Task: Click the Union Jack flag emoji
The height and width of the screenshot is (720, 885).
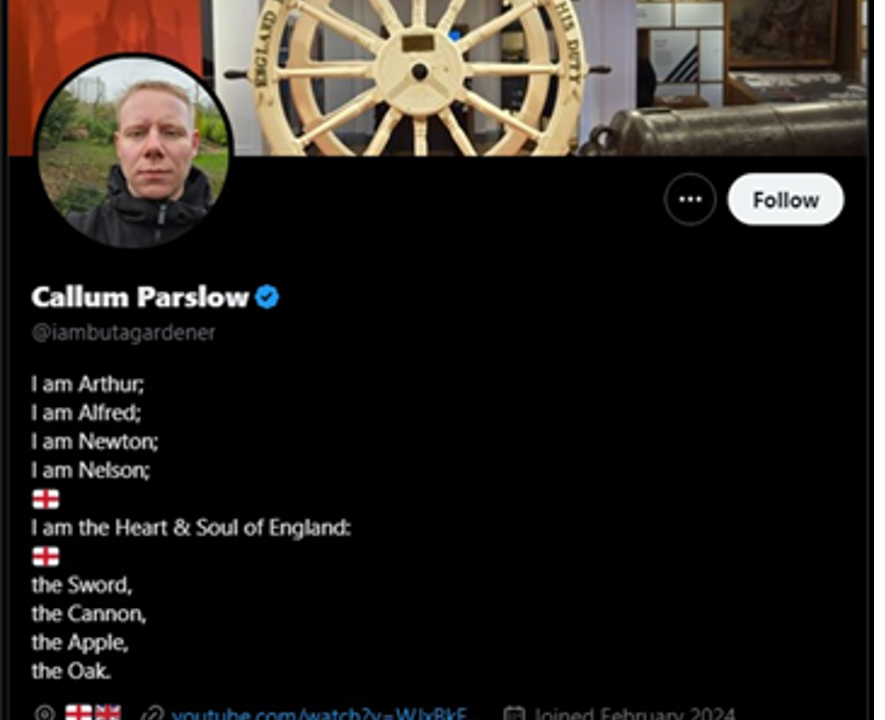Action: (108, 713)
